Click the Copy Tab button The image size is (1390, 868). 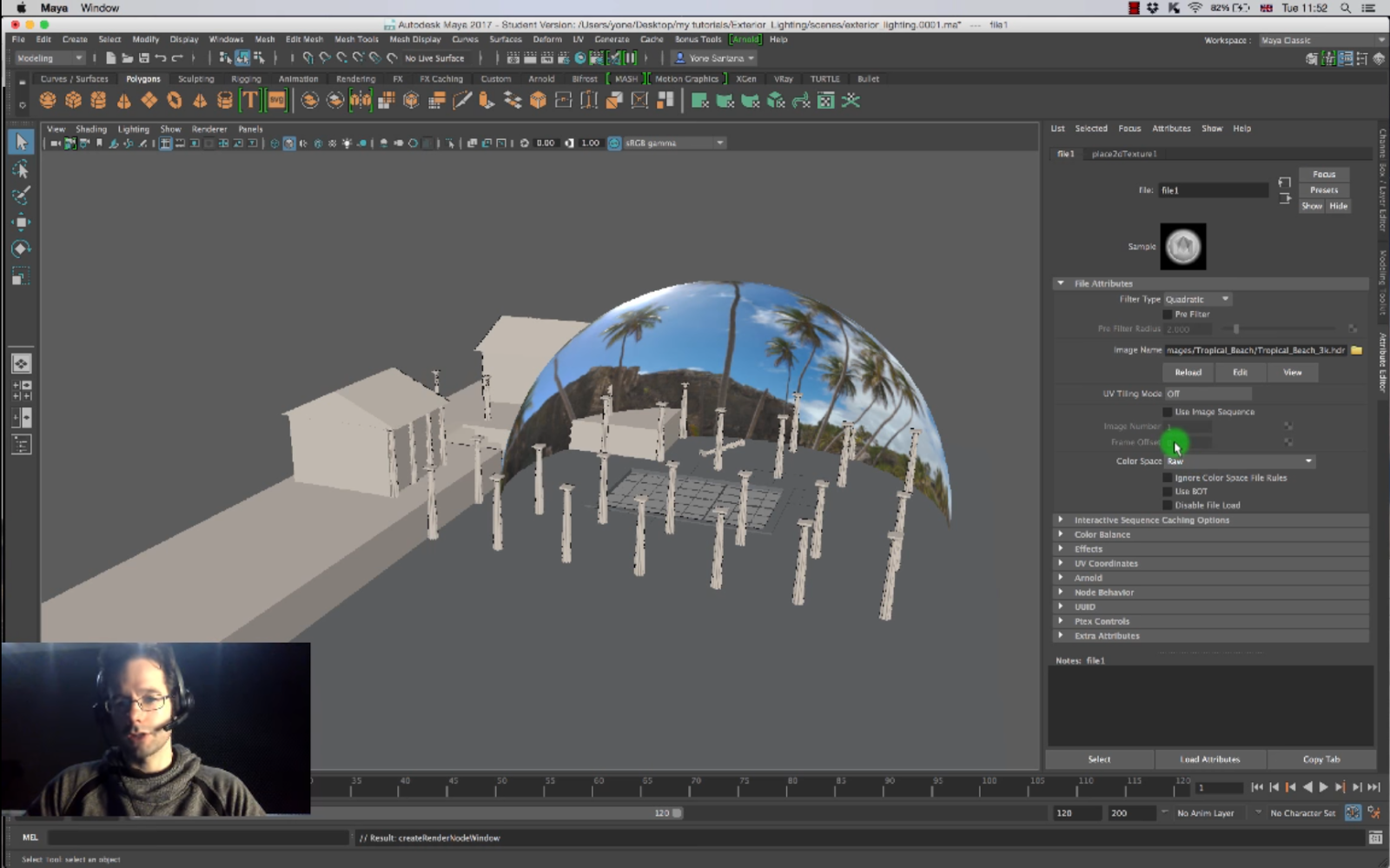[x=1321, y=759]
